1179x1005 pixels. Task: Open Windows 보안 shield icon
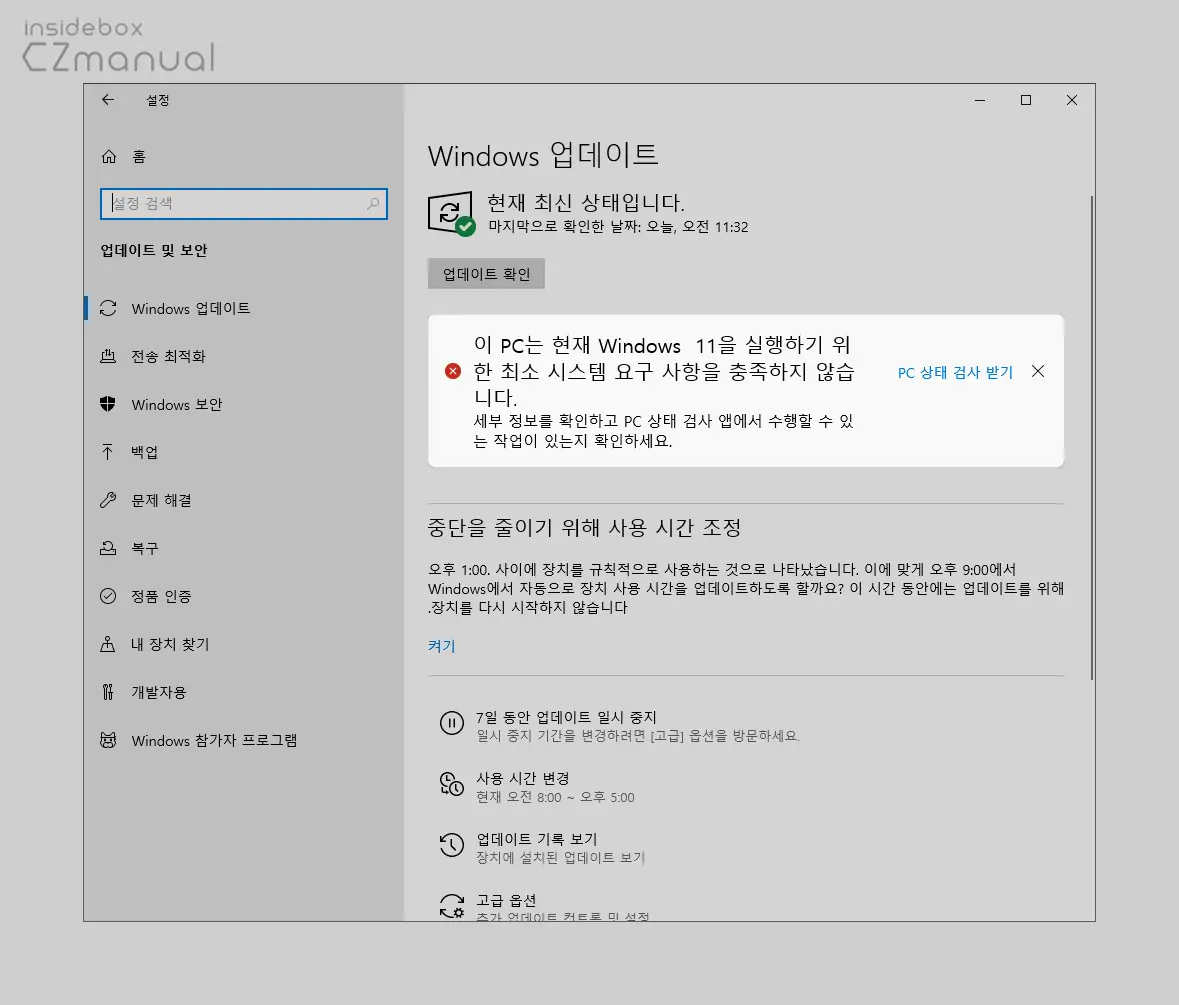(108, 404)
